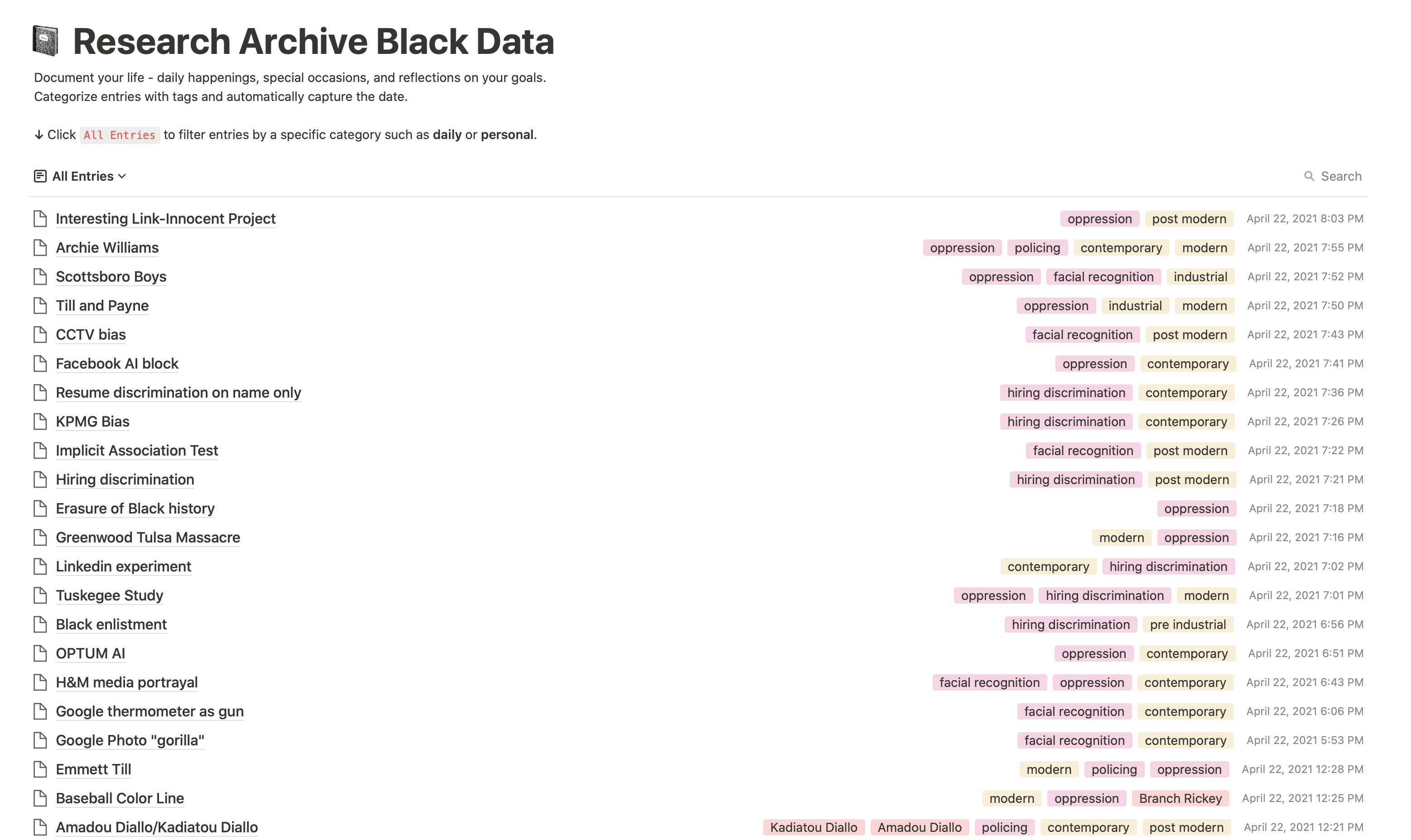
Task: Click the pre industrial tag on Black enlistment
Action: coord(1187,624)
